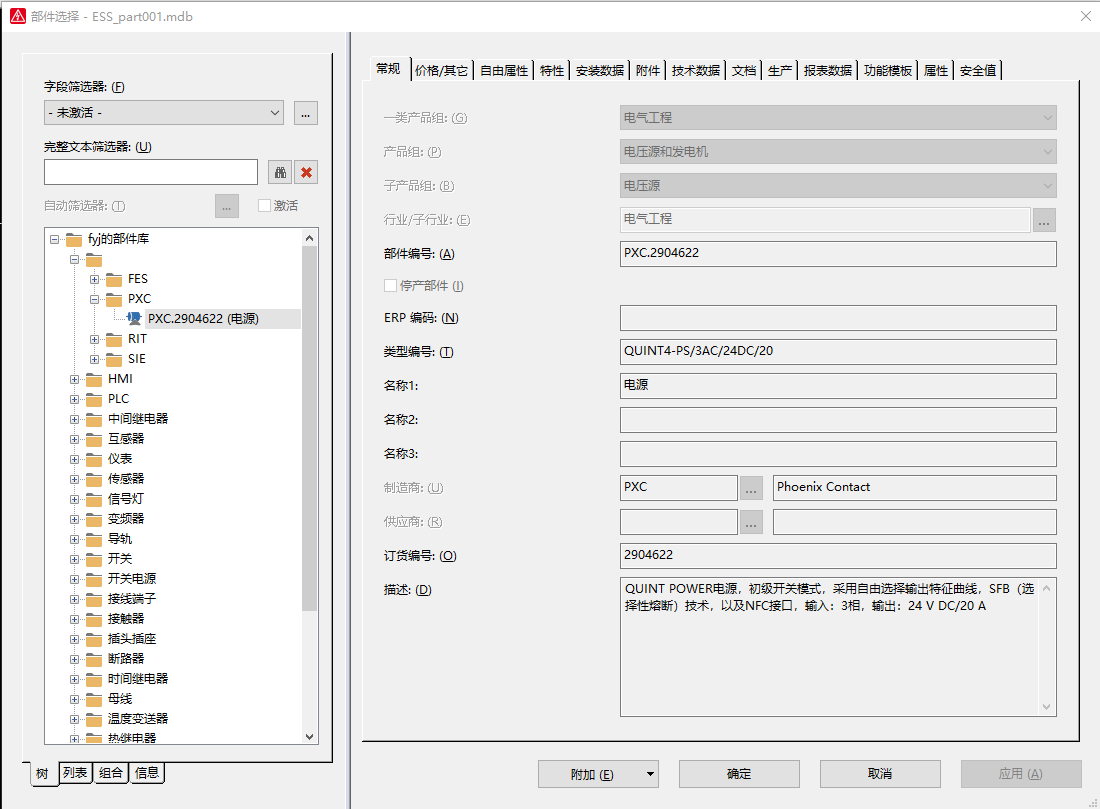Click the 取消 button
Screen dimensions: 1100x809
(880, 774)
